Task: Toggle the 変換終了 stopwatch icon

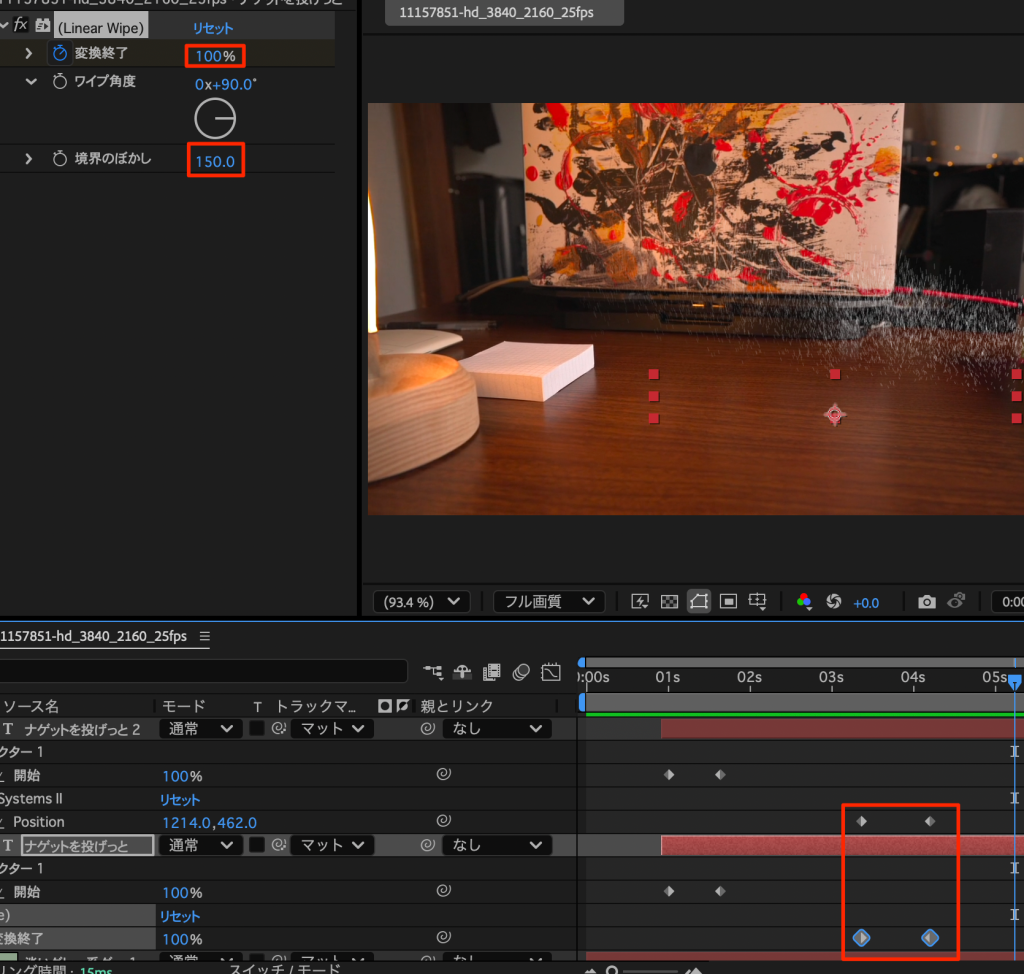Action: [x=59, y=54]
